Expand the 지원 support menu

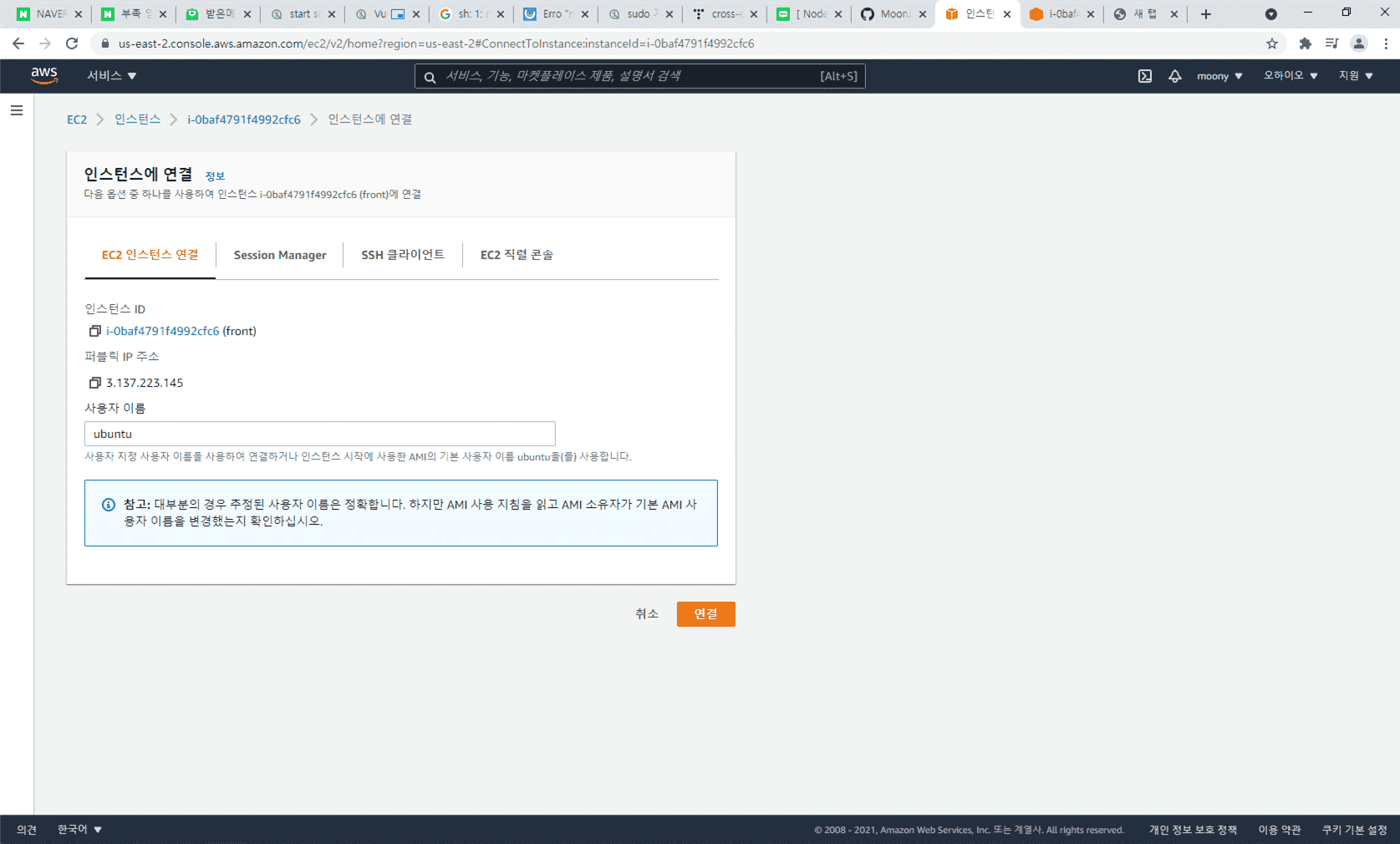(x=1356, y=76)
